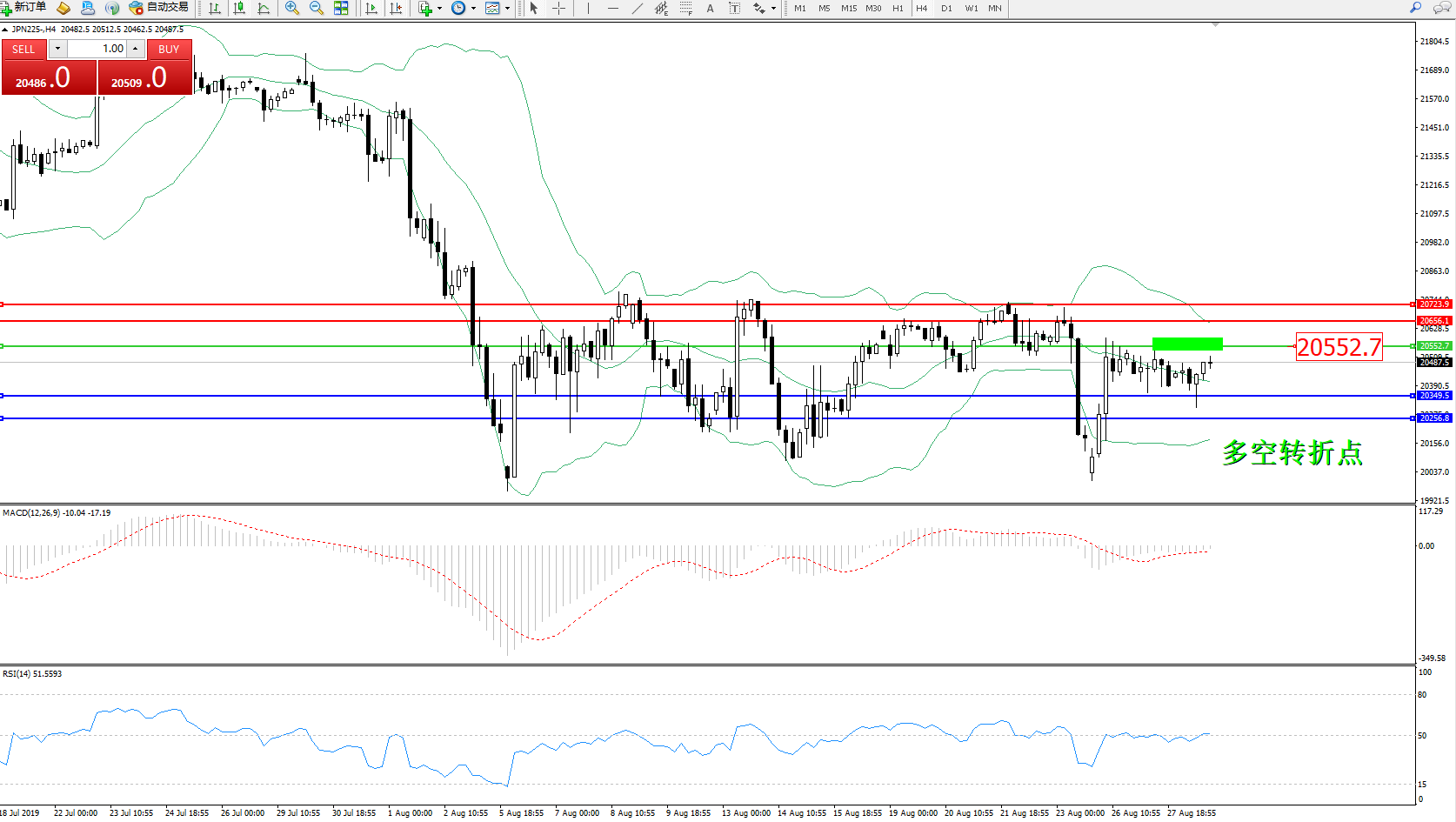1456x822 pixels.
Task: Open the periodicity clock dropdown arrow
Action: [473, 9]
